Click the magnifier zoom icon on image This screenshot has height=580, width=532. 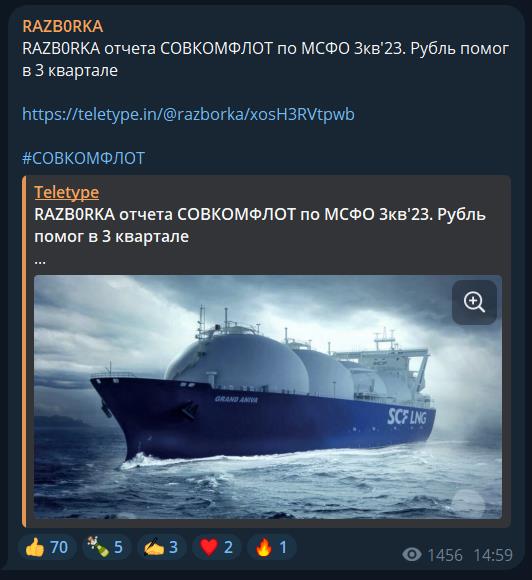tap(474, 302)
